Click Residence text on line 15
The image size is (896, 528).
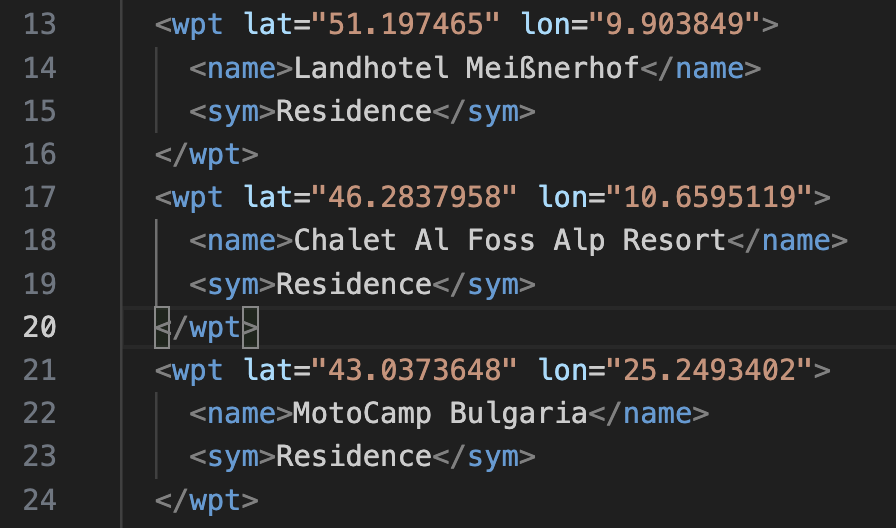pyautogui.click(x=354, y=111)
